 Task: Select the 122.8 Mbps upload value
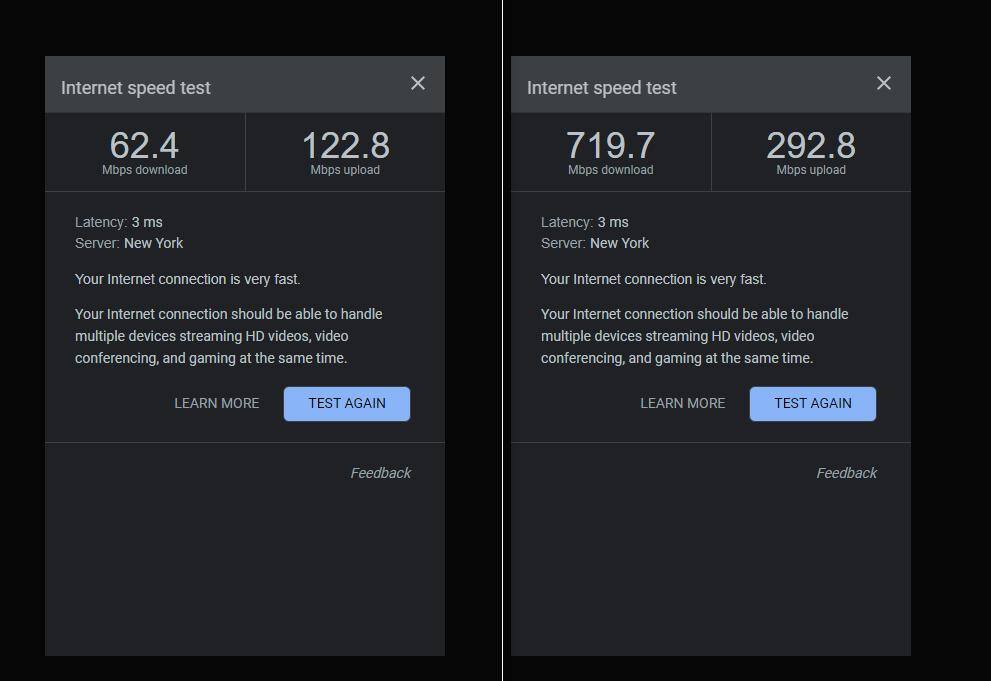click(x=345, y=146)
